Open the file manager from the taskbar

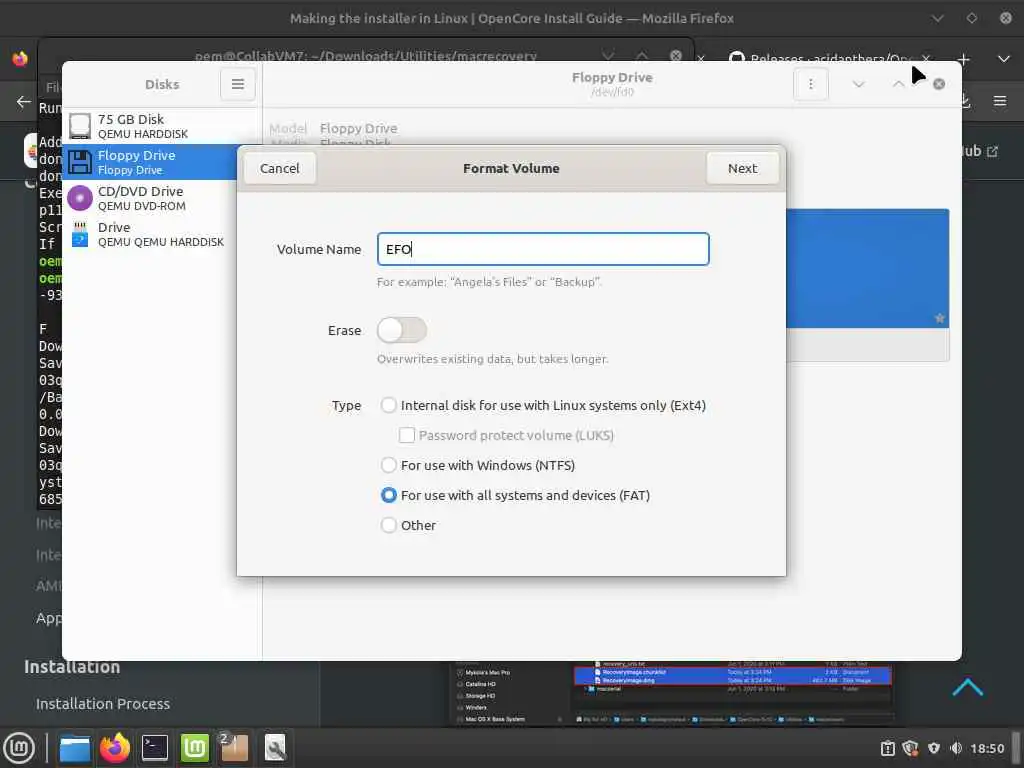tap(74, 748)
